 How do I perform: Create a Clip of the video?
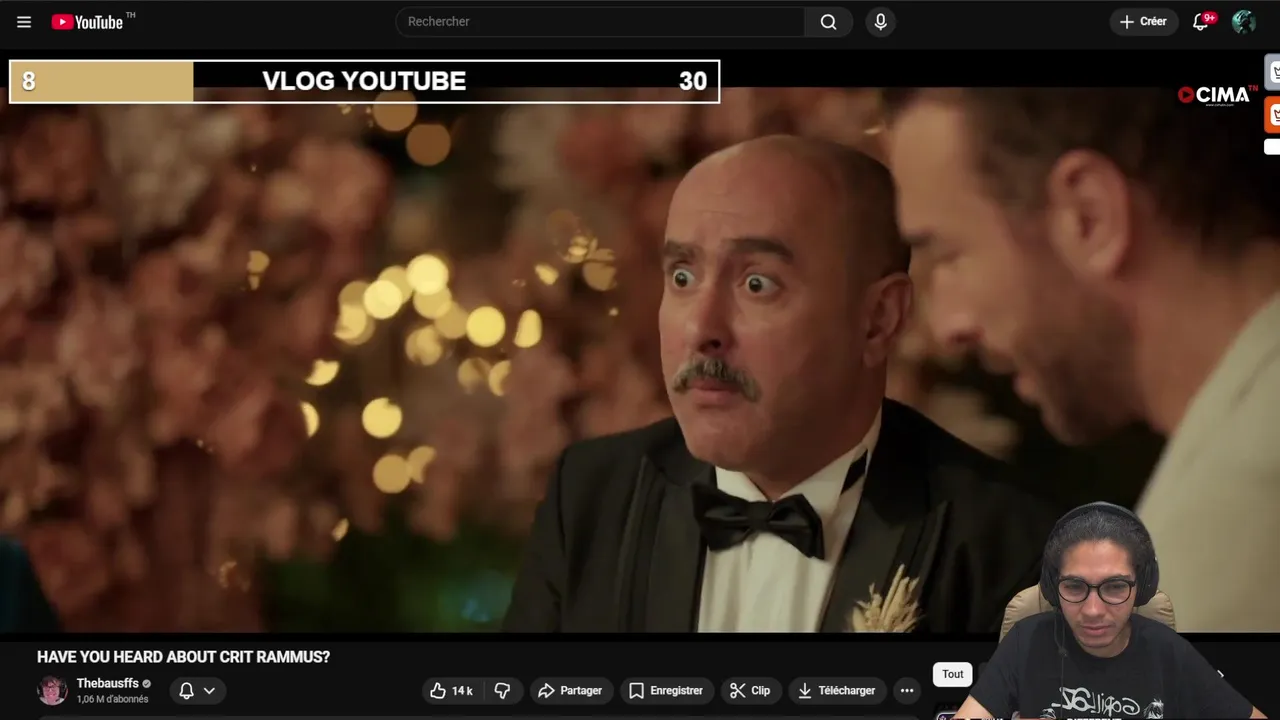pos(750,690)
